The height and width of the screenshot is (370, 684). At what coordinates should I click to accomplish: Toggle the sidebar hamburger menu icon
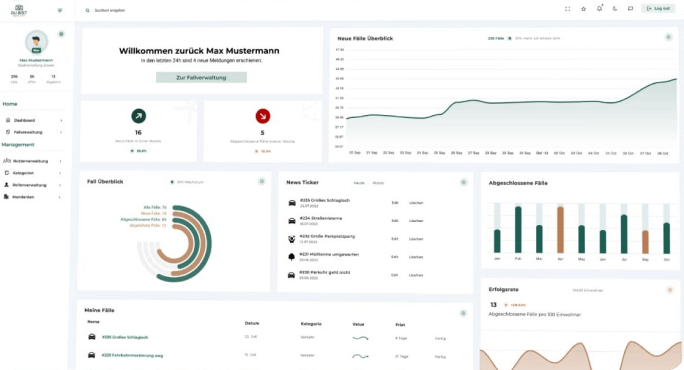click(60, 10)
